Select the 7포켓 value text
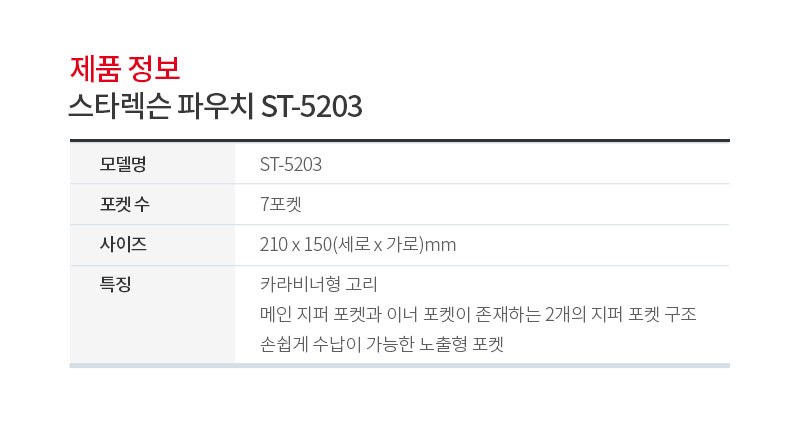This screenshot has width=800, height=434. pyautogui.click(x=281, y=204)
